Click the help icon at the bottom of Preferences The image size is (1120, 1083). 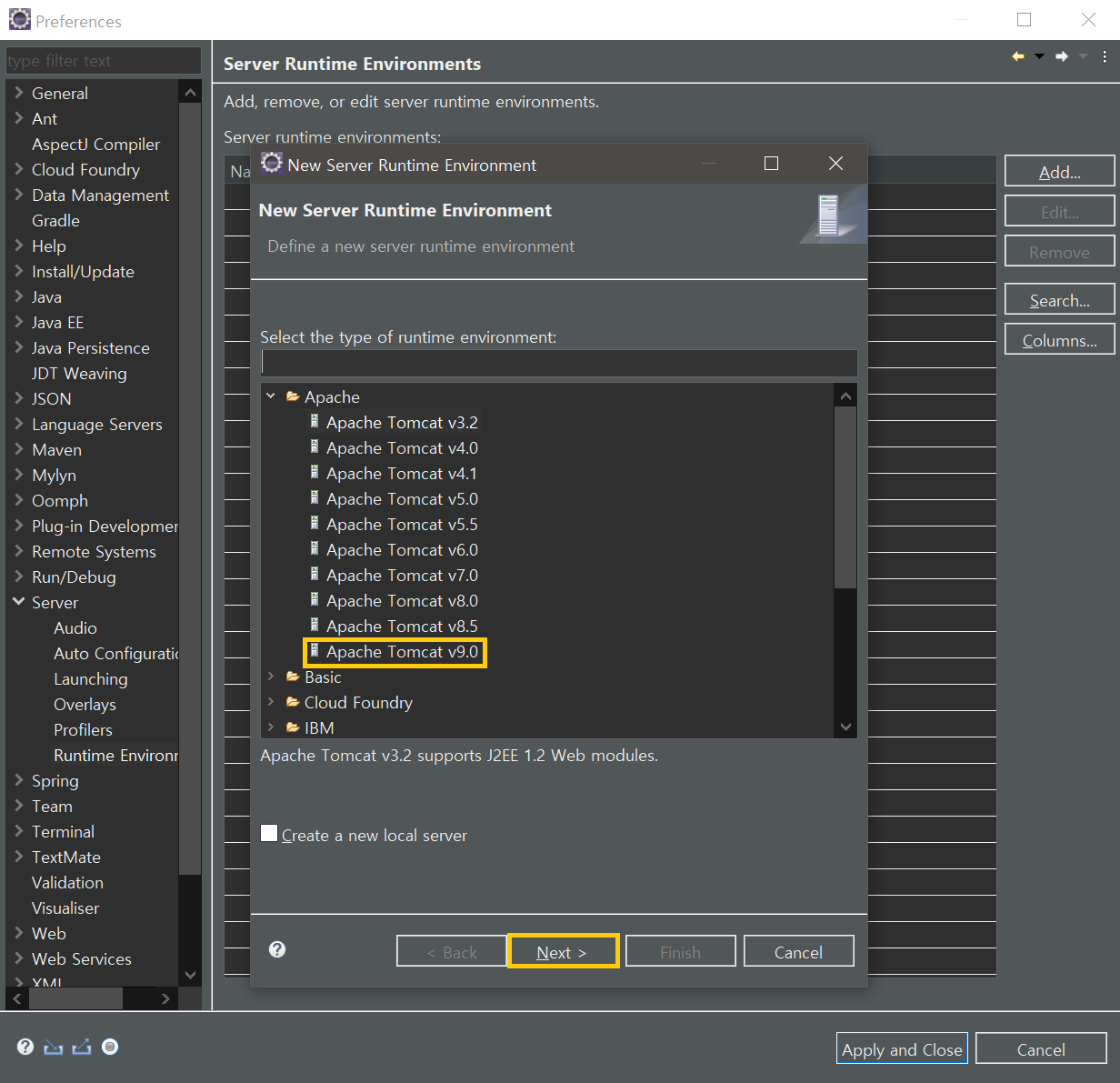click(25, 1047)
